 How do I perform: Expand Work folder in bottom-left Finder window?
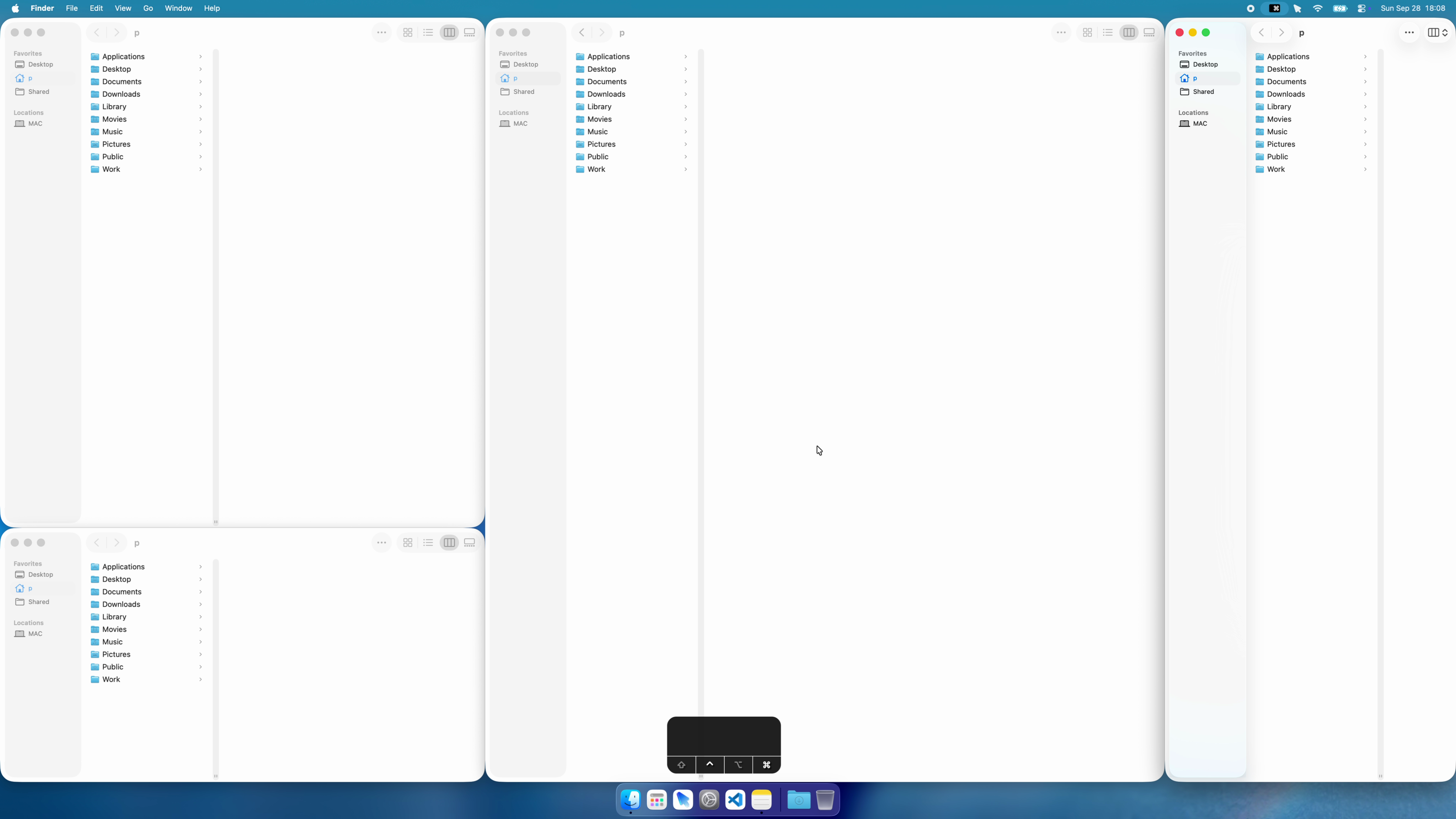pos(200,679)
